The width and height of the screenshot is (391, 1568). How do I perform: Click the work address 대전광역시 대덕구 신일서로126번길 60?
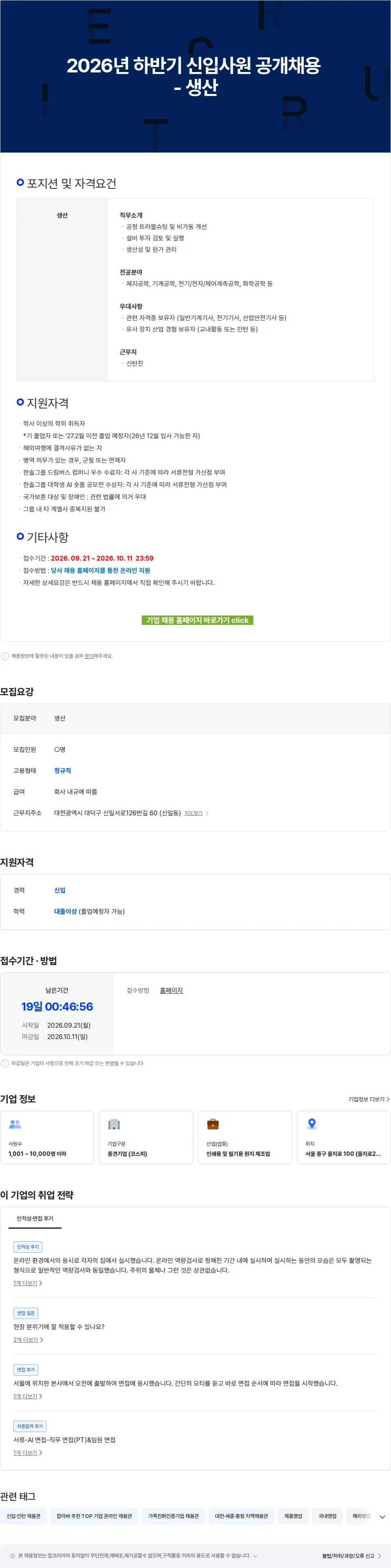118,812
